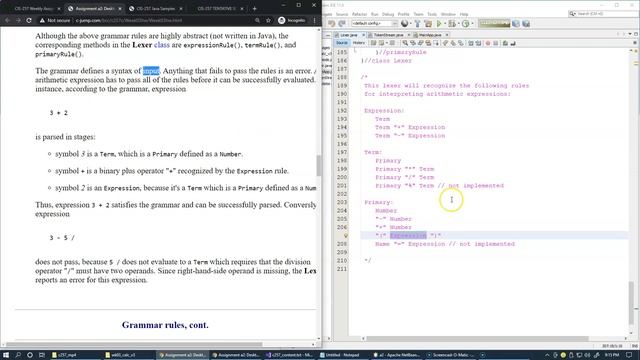Image resolution: width=640 pixels, height=360 pixels.
Task: Click line number 192 in editor gutter
Action: click(x=342, y=111)
